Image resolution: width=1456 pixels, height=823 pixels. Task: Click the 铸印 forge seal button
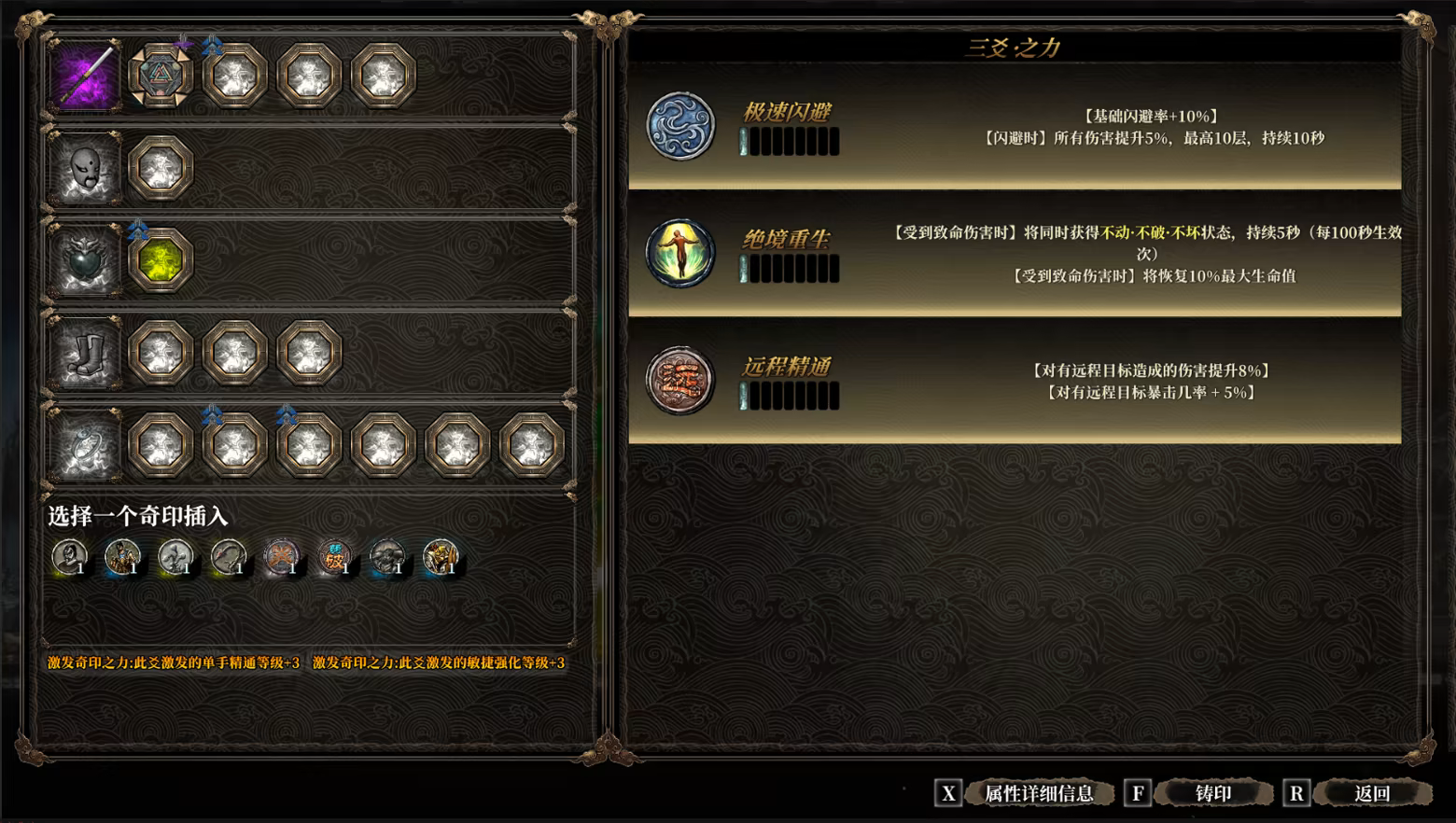tap(1213, 793)
